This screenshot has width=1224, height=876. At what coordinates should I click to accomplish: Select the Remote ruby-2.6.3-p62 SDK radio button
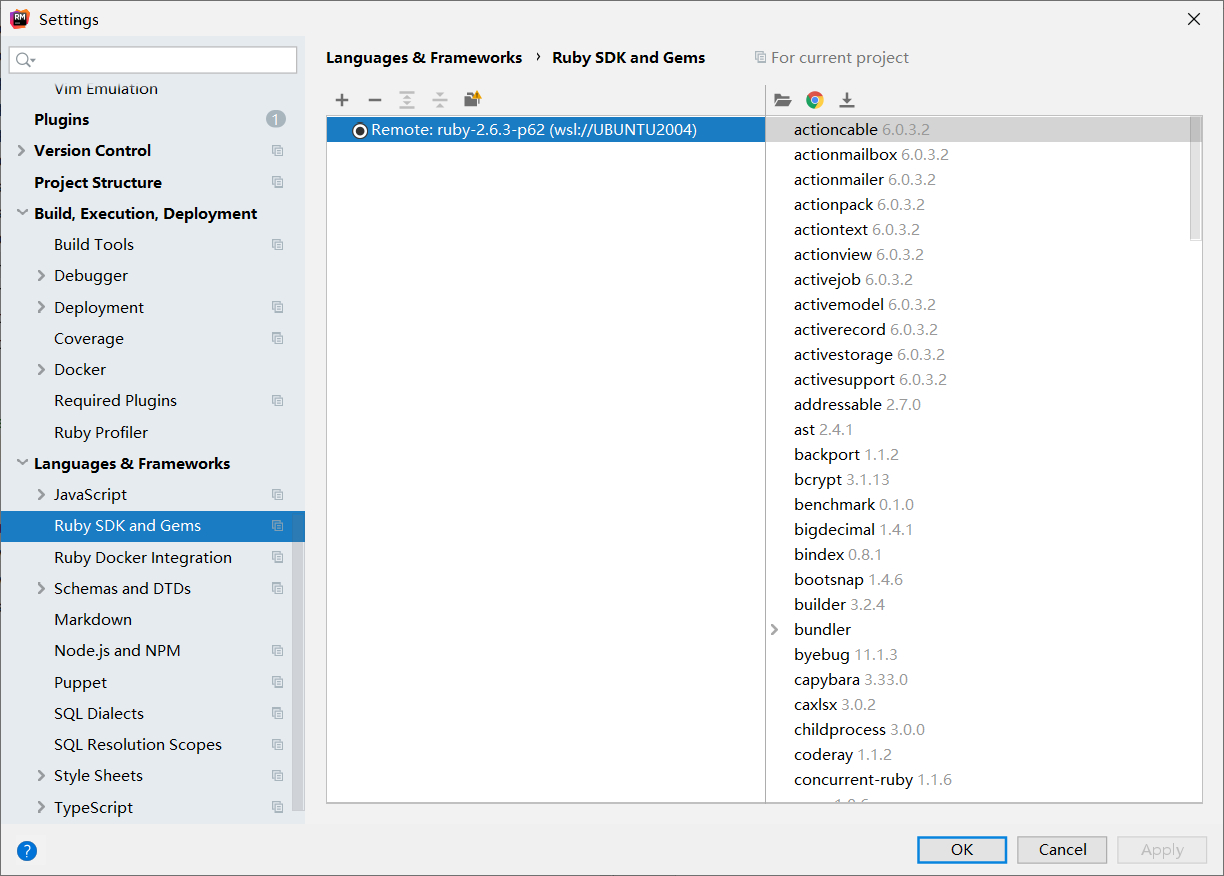coord(360,130)
